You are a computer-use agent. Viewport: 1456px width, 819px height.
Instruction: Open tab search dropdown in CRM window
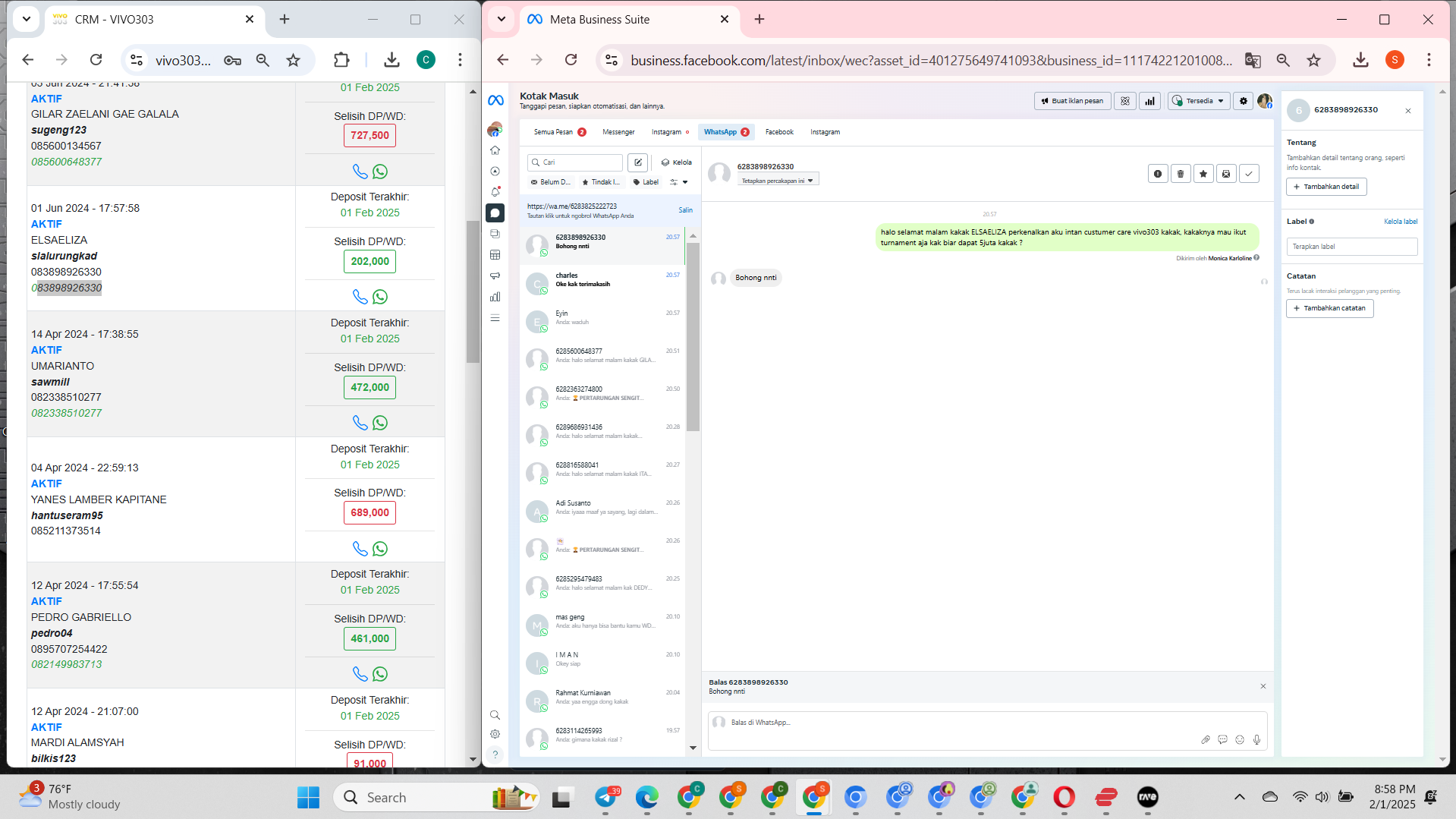click(x=27, y=19)
